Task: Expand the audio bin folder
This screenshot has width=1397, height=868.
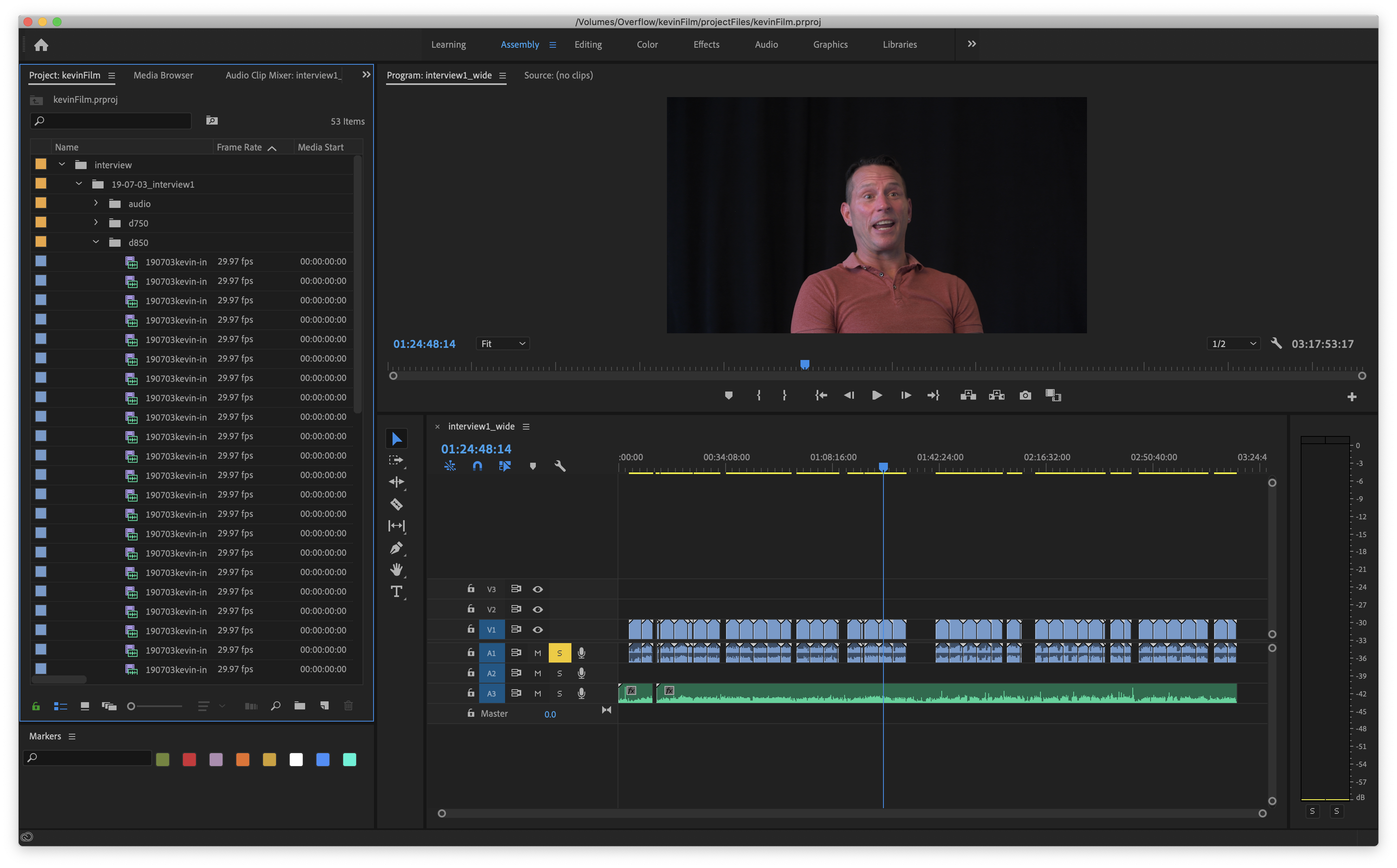Action: pyautogui.click(x=96, y=203)
